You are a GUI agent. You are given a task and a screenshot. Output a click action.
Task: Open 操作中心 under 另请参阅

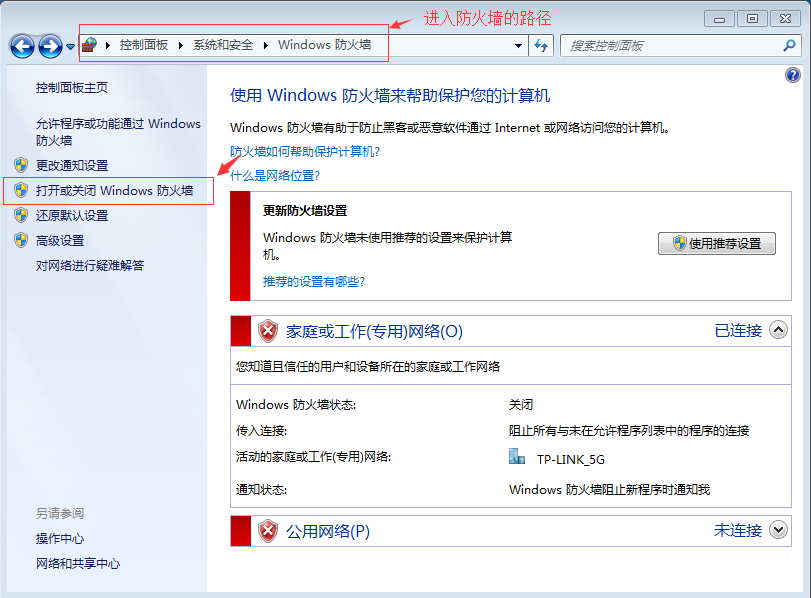[60, 539]
